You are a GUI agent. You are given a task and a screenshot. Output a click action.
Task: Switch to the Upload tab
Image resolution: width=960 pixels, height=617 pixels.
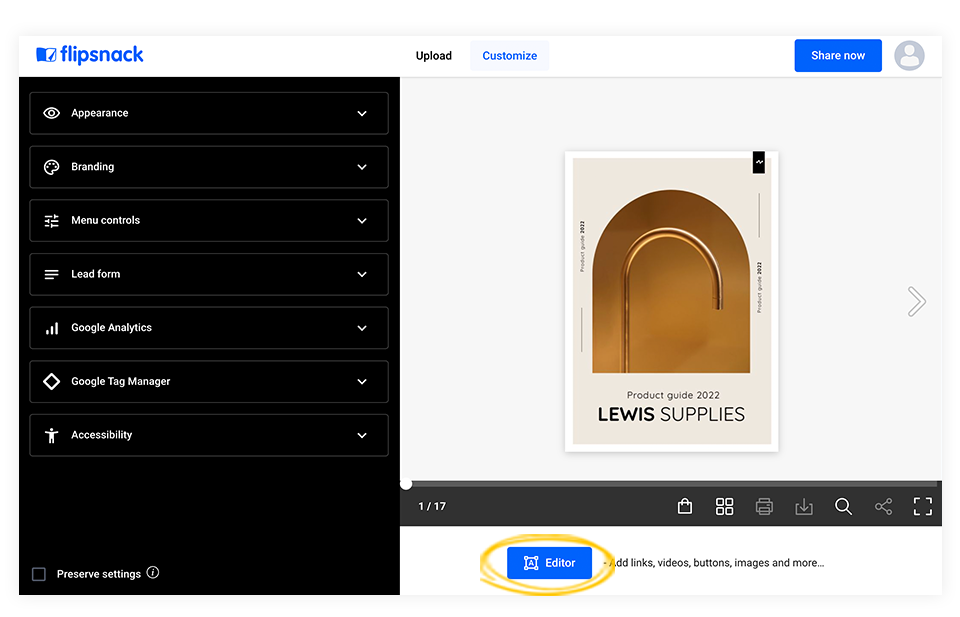click(x=433, y=55)
